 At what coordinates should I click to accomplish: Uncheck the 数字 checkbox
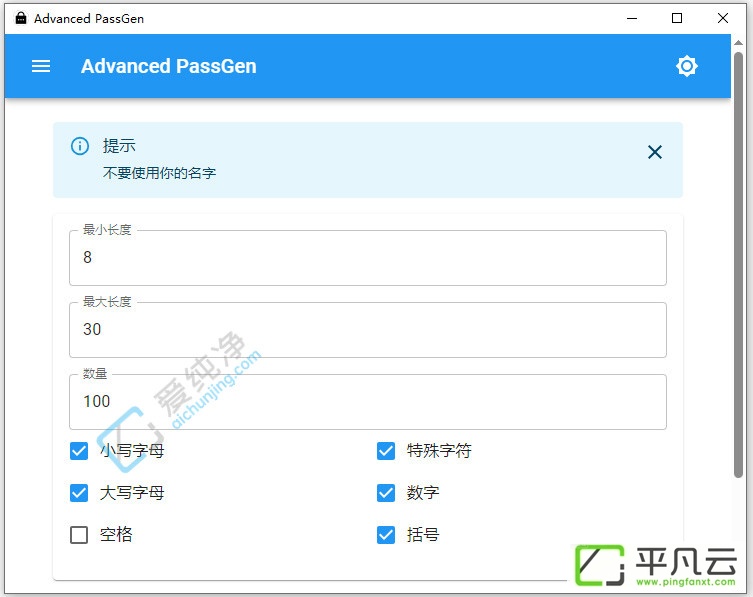[386, 493]
